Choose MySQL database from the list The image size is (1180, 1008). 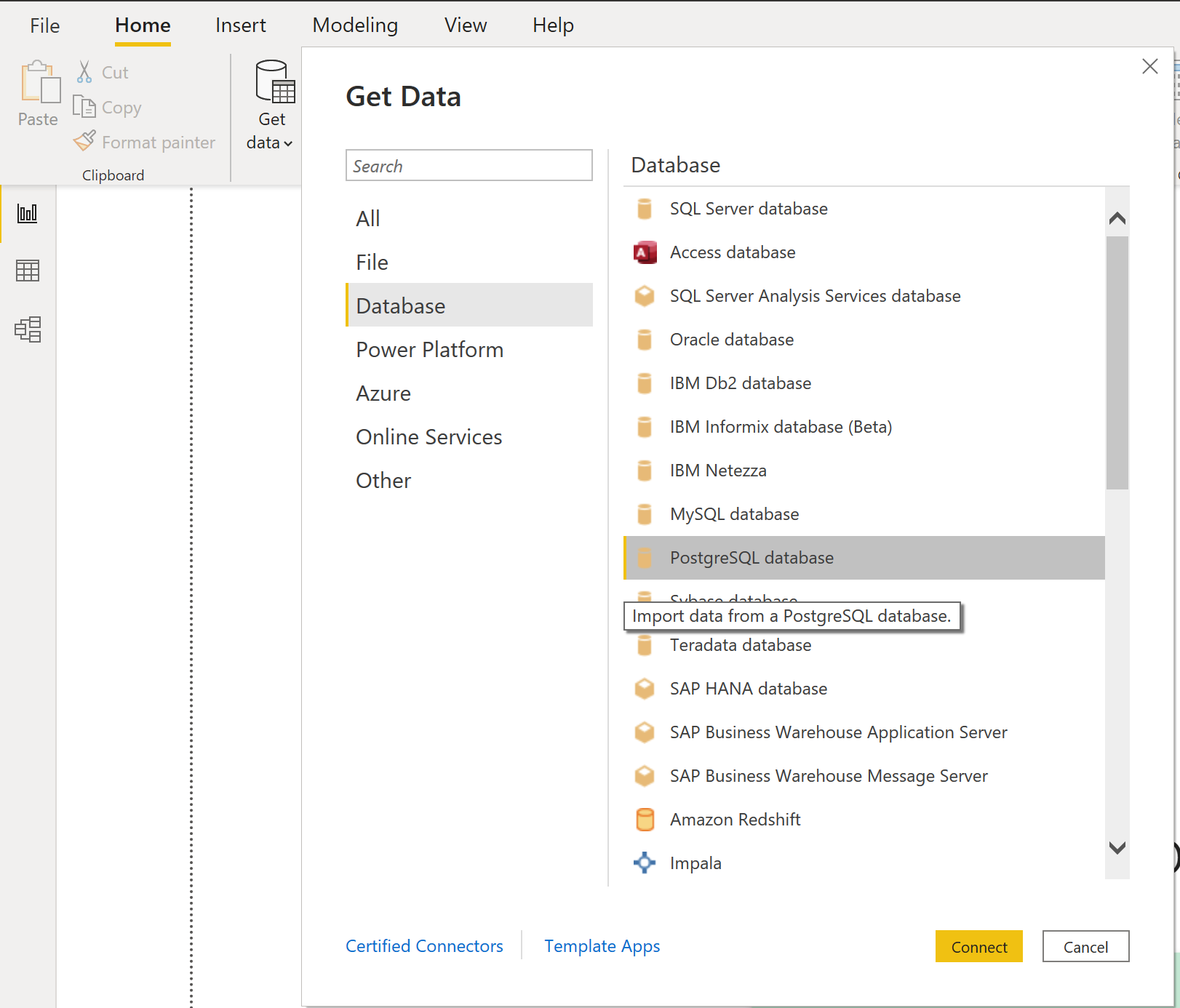tap(734, 514)
